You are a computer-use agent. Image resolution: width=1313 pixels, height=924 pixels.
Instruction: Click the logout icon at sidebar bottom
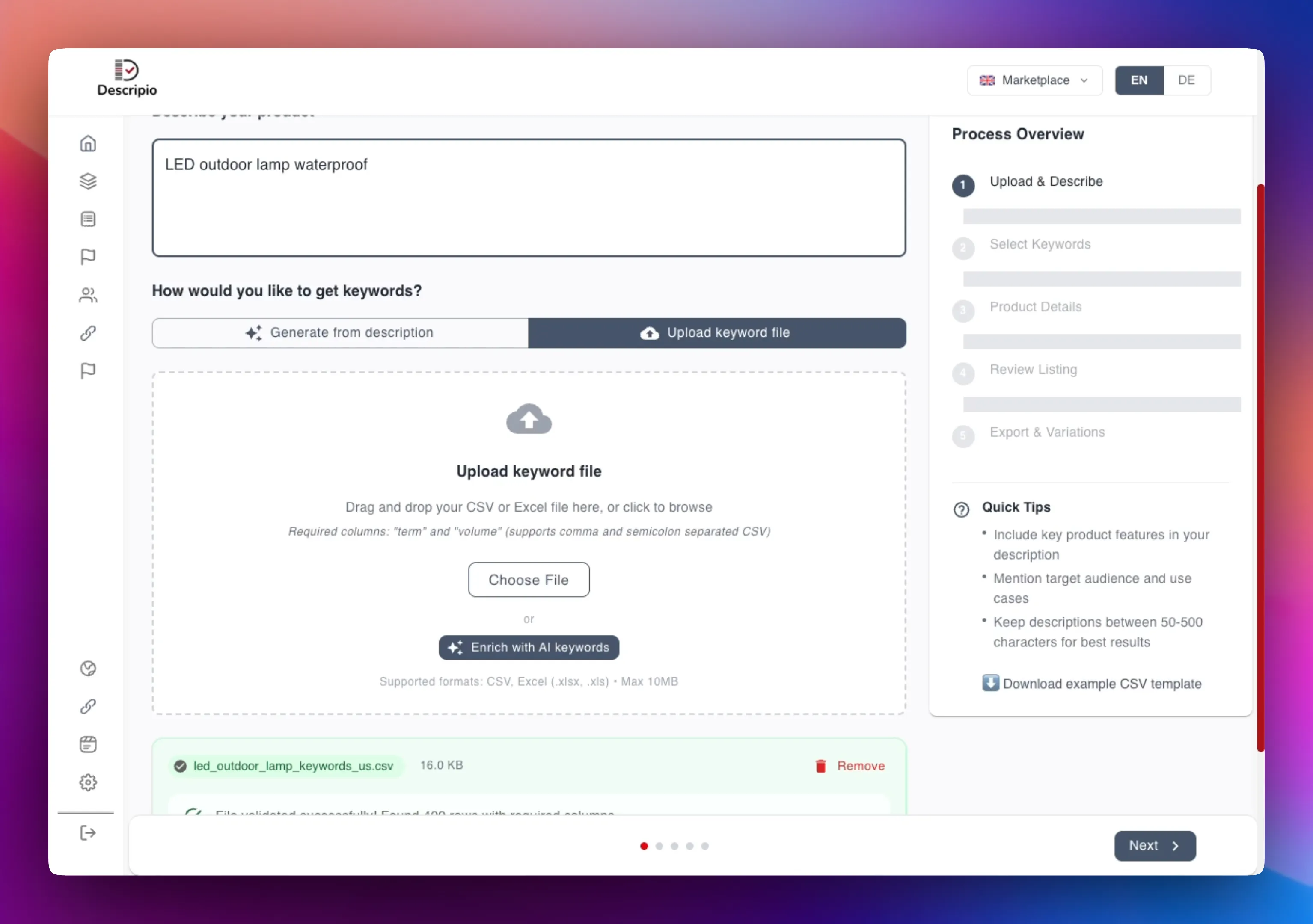[x=88, y=832]
